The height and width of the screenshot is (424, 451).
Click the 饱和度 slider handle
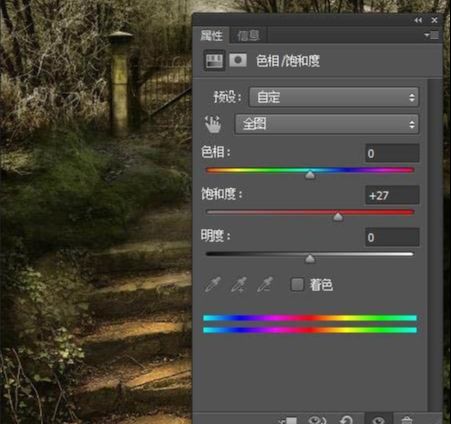(338, 217)
